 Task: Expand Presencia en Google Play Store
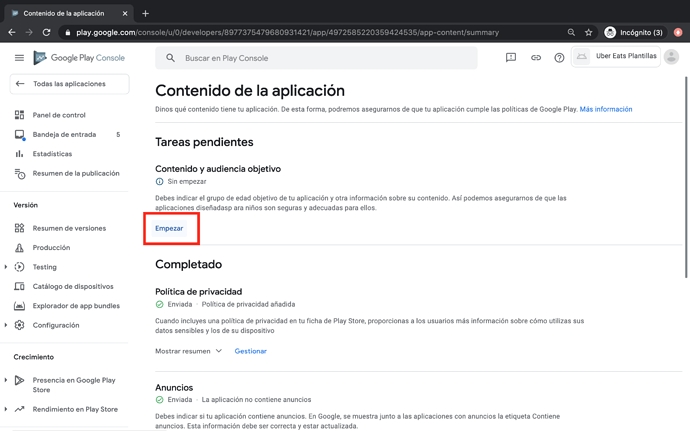pos(6,380)
